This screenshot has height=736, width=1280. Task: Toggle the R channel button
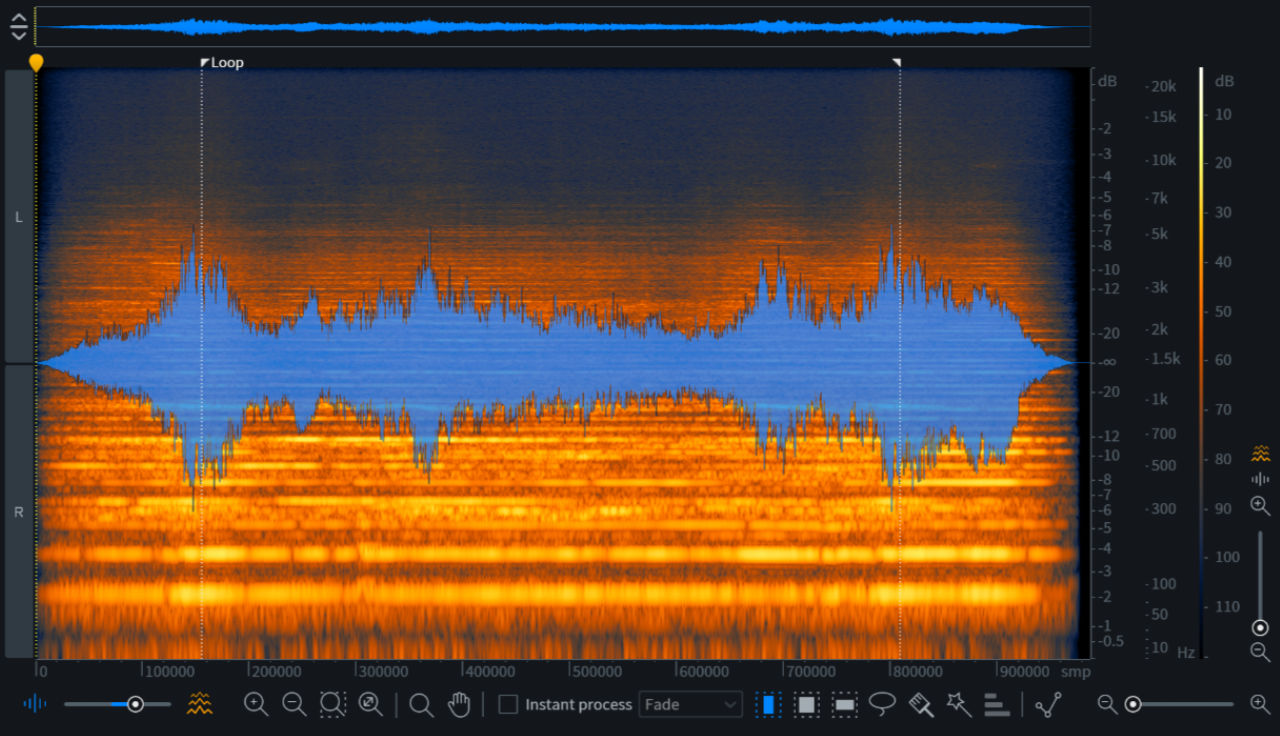click(x=19, y=511)
